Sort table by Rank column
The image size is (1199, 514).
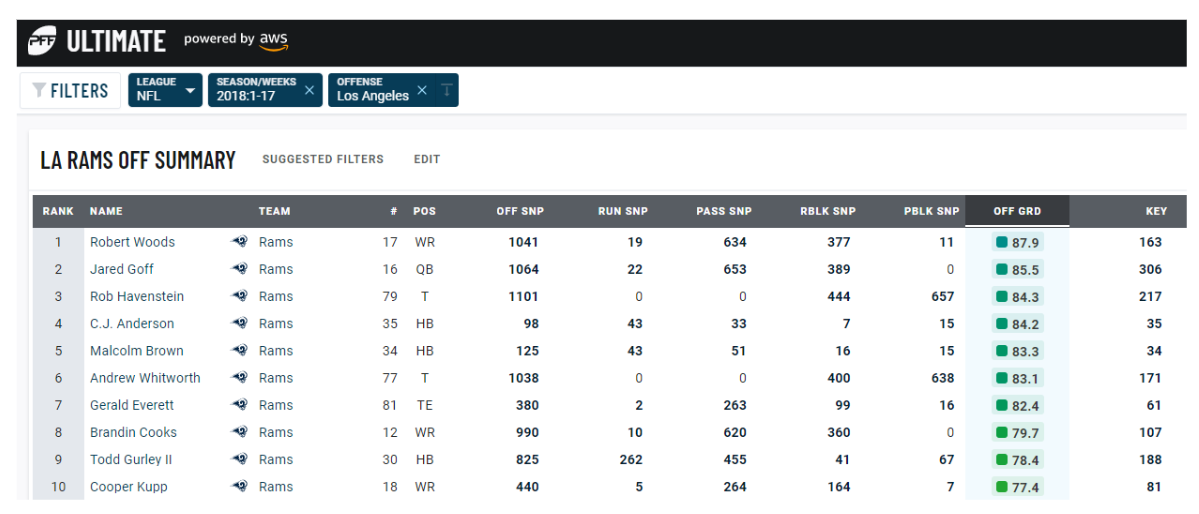(x=58, y=211)
